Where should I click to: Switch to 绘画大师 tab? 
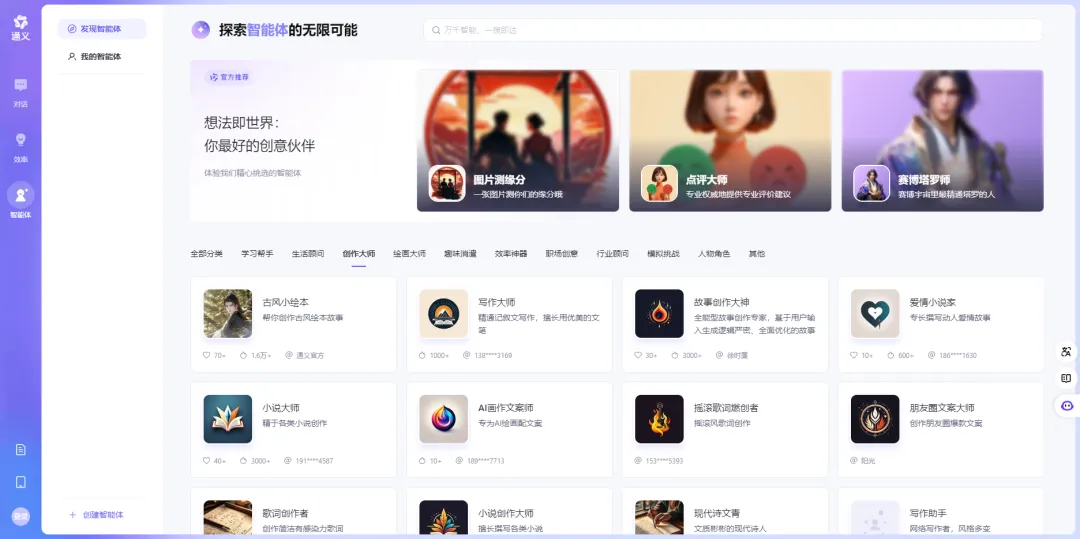[409, 254]
